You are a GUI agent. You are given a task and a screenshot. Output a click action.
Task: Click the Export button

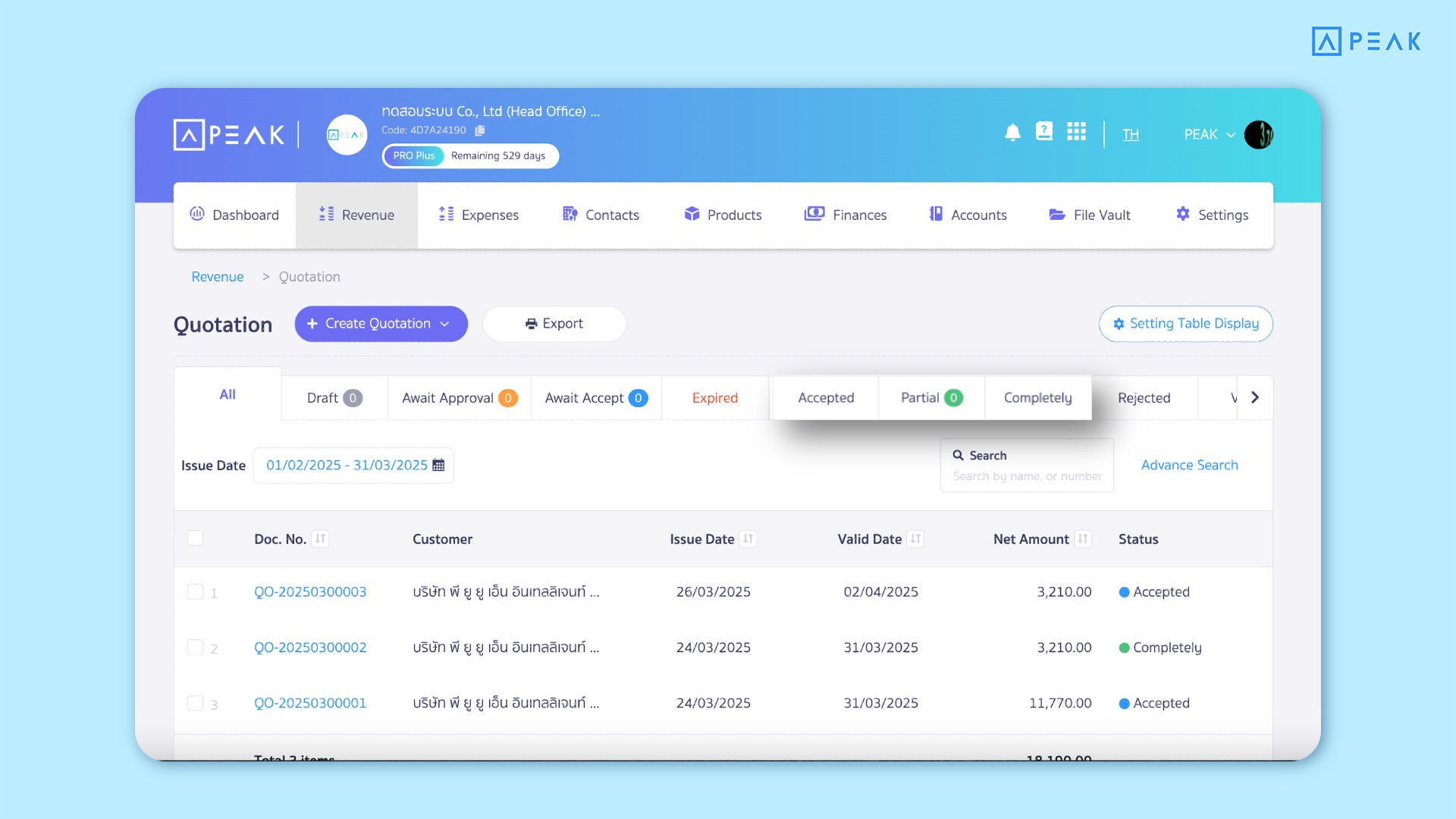(x=554, y=324)
